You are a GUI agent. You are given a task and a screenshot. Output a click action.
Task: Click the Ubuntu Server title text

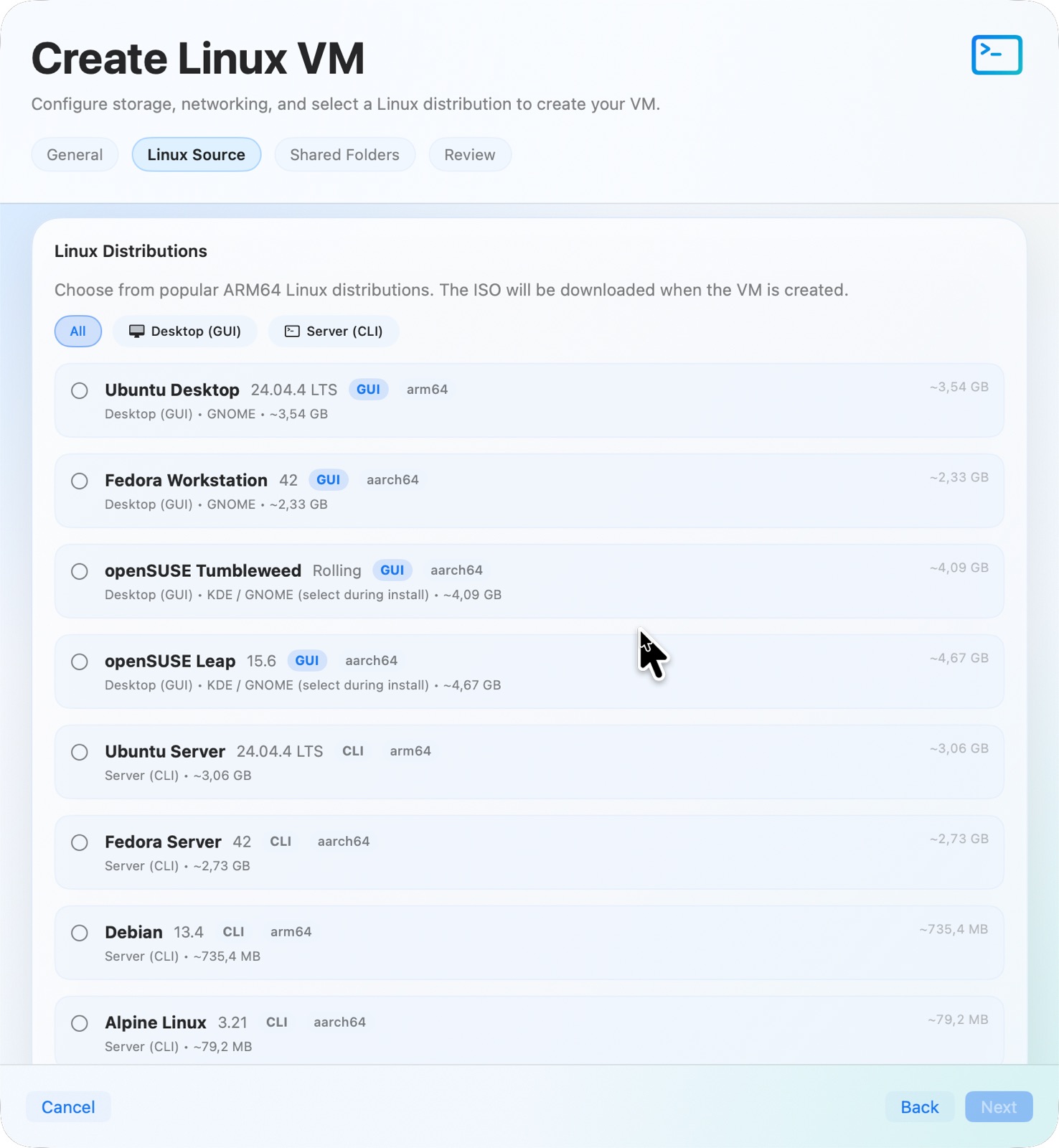click(x=165, y=751)
